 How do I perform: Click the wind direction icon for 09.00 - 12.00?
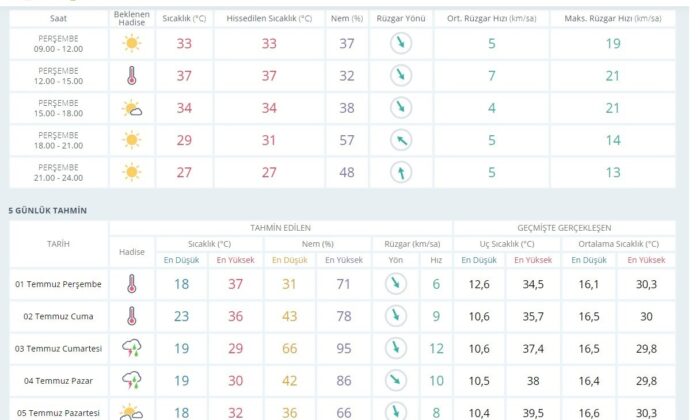[399, 43]
